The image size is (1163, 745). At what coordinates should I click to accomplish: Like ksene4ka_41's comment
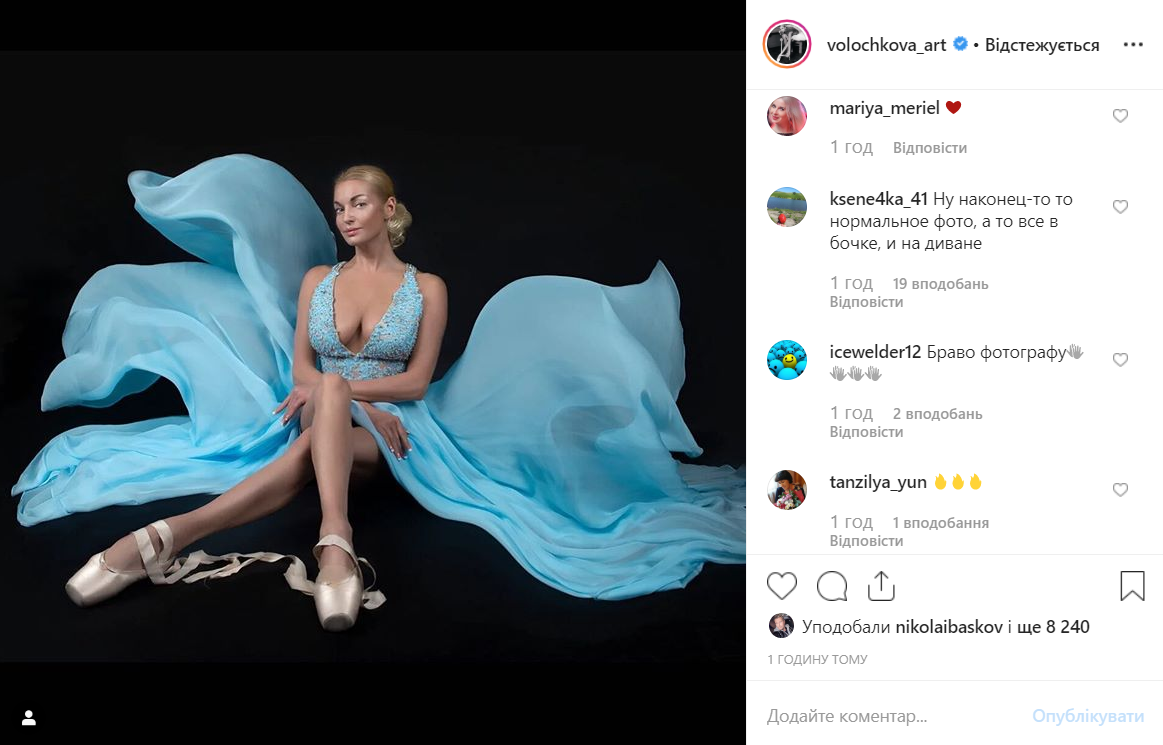point(1120,207)
